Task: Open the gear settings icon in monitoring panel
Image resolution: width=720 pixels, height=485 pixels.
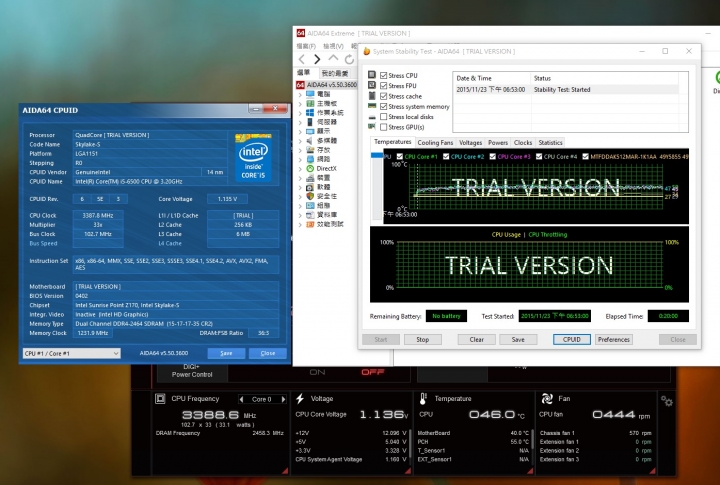Action: click(667, 401)
